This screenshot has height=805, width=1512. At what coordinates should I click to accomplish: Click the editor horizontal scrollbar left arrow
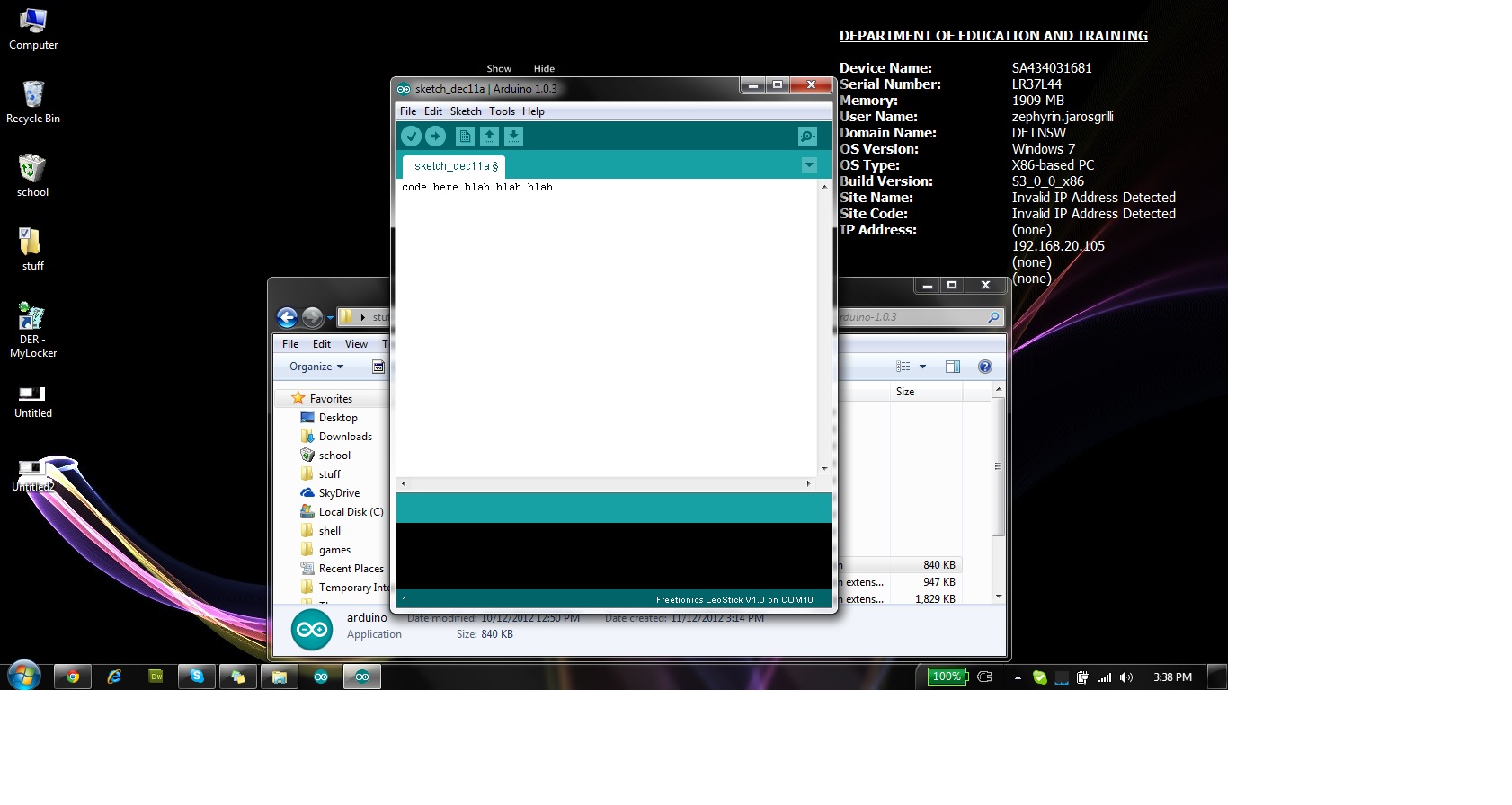click(x=403, y=483)
